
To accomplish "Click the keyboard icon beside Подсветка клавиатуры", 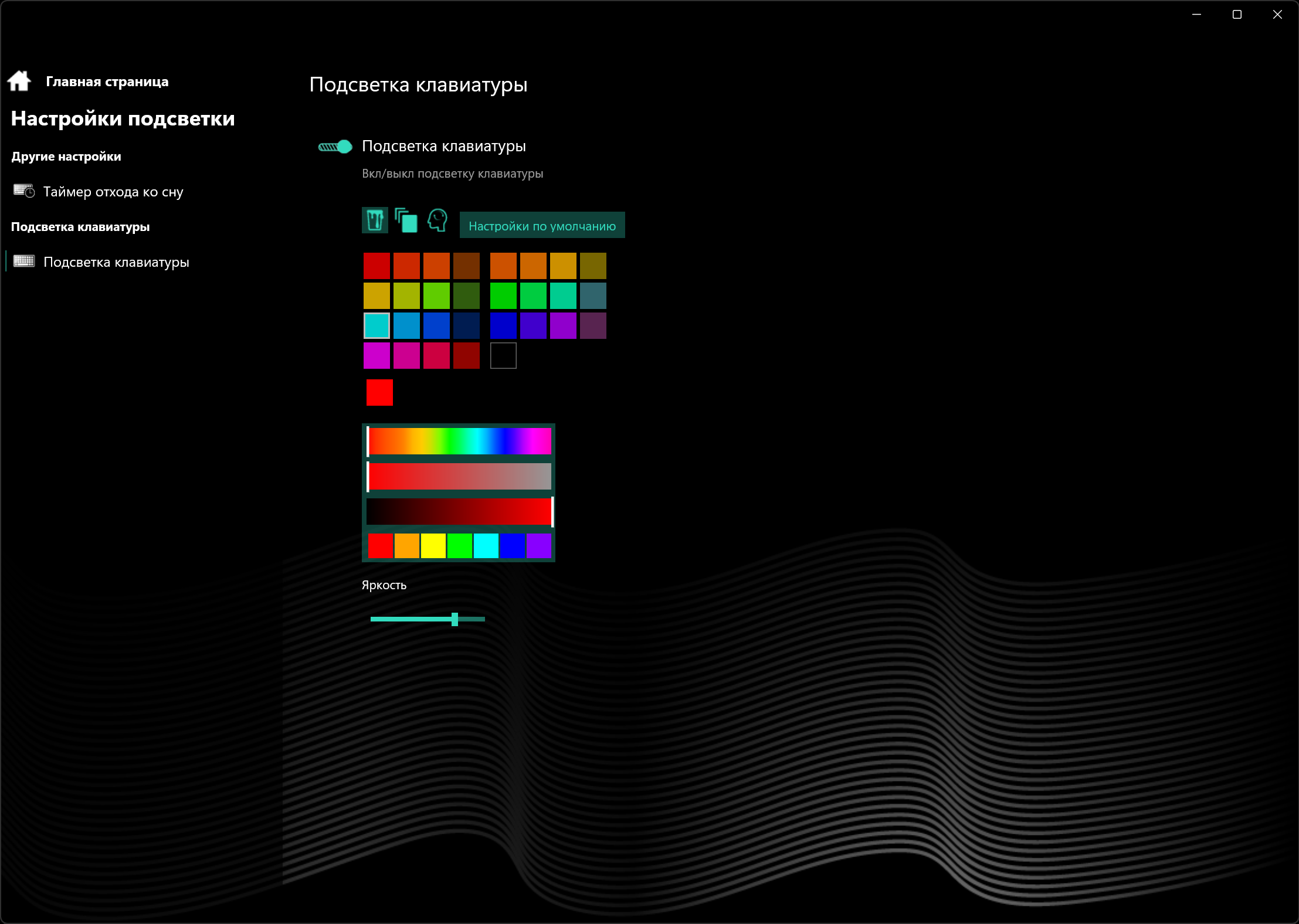I will click(24, 261).
